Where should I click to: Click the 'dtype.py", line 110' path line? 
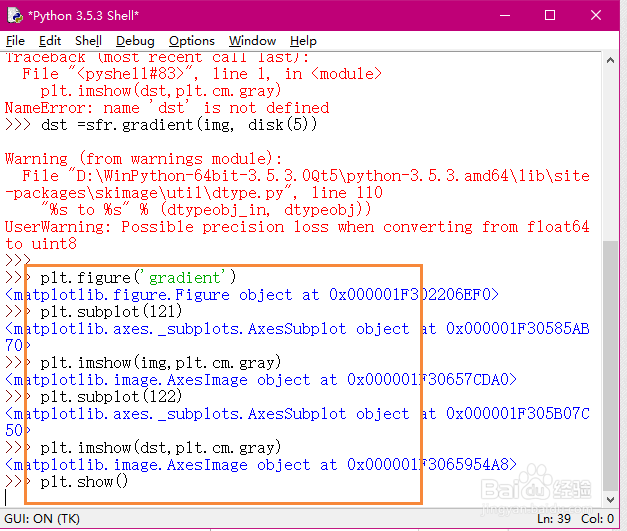(194, 193)
